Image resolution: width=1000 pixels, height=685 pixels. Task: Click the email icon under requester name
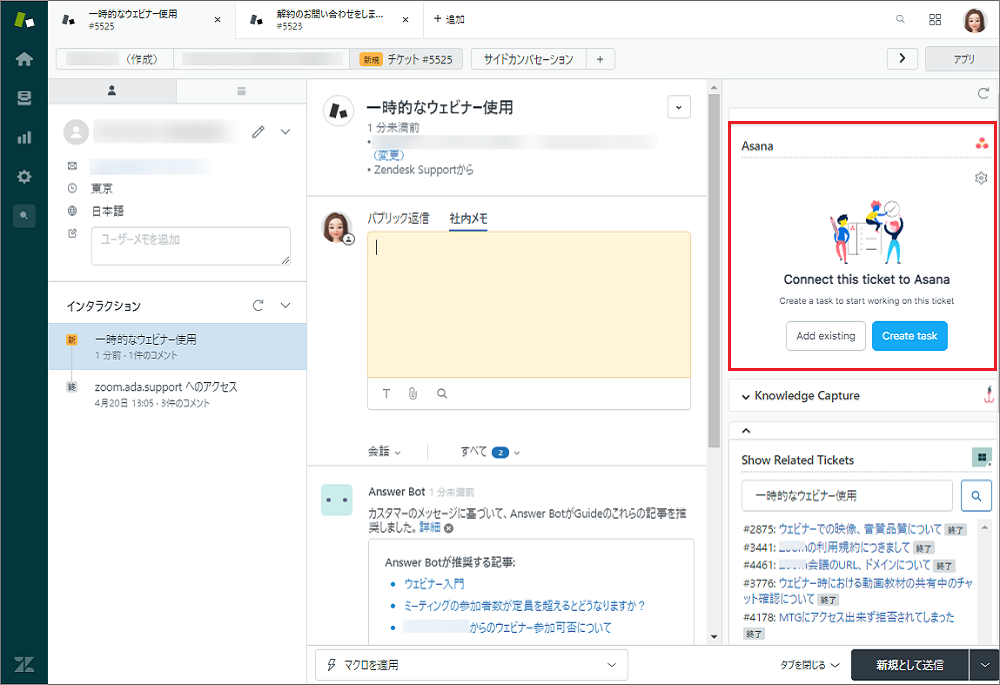point(72,166)
